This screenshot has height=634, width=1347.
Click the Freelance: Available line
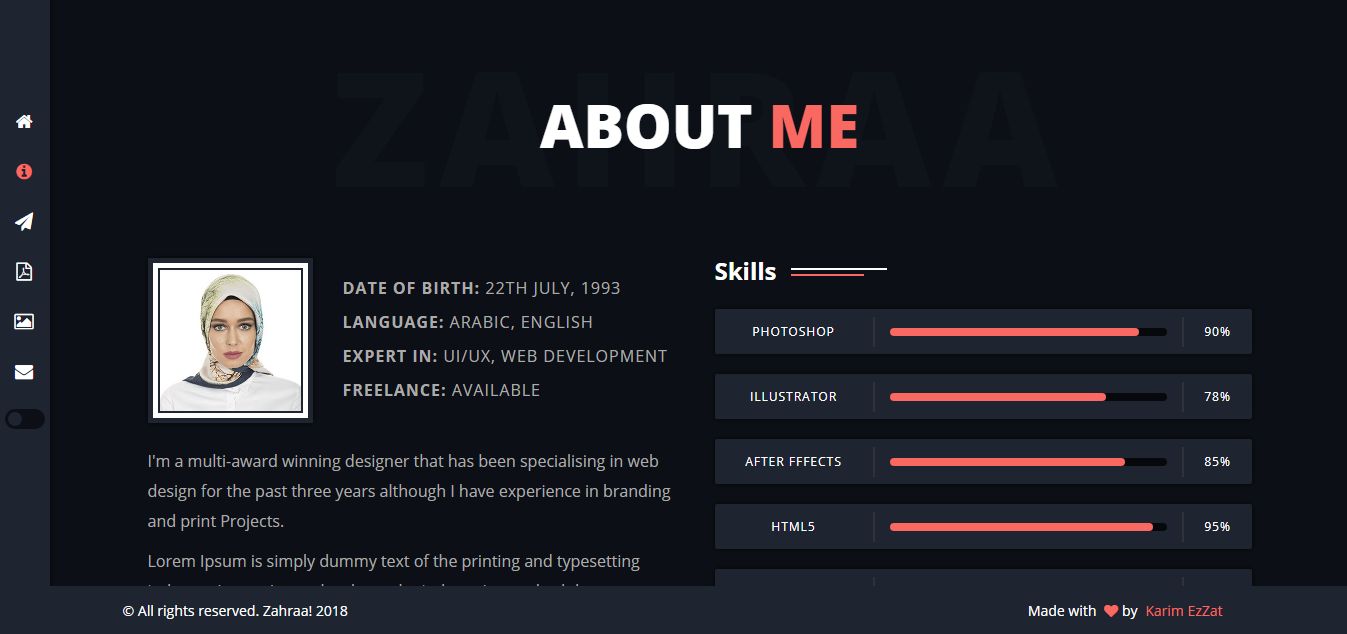441,390
